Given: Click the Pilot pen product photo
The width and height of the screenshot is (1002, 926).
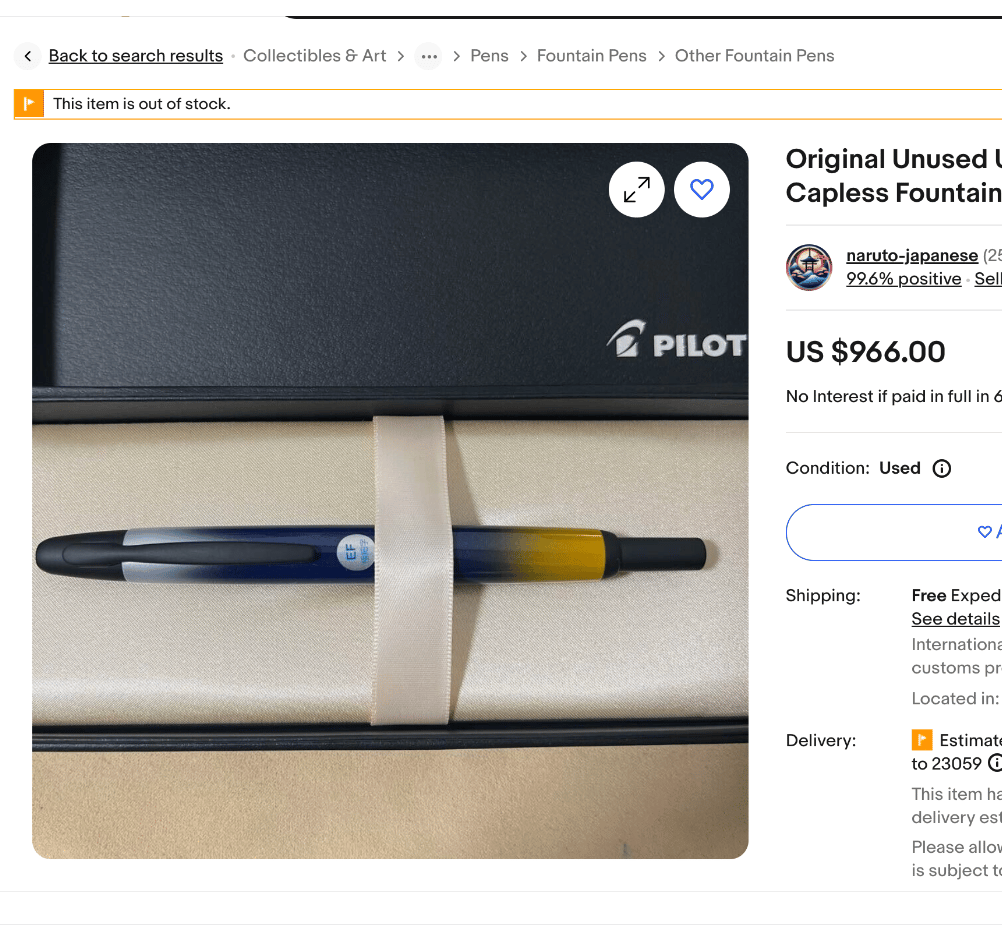Looking at the screenshot, I should [390, 560].
